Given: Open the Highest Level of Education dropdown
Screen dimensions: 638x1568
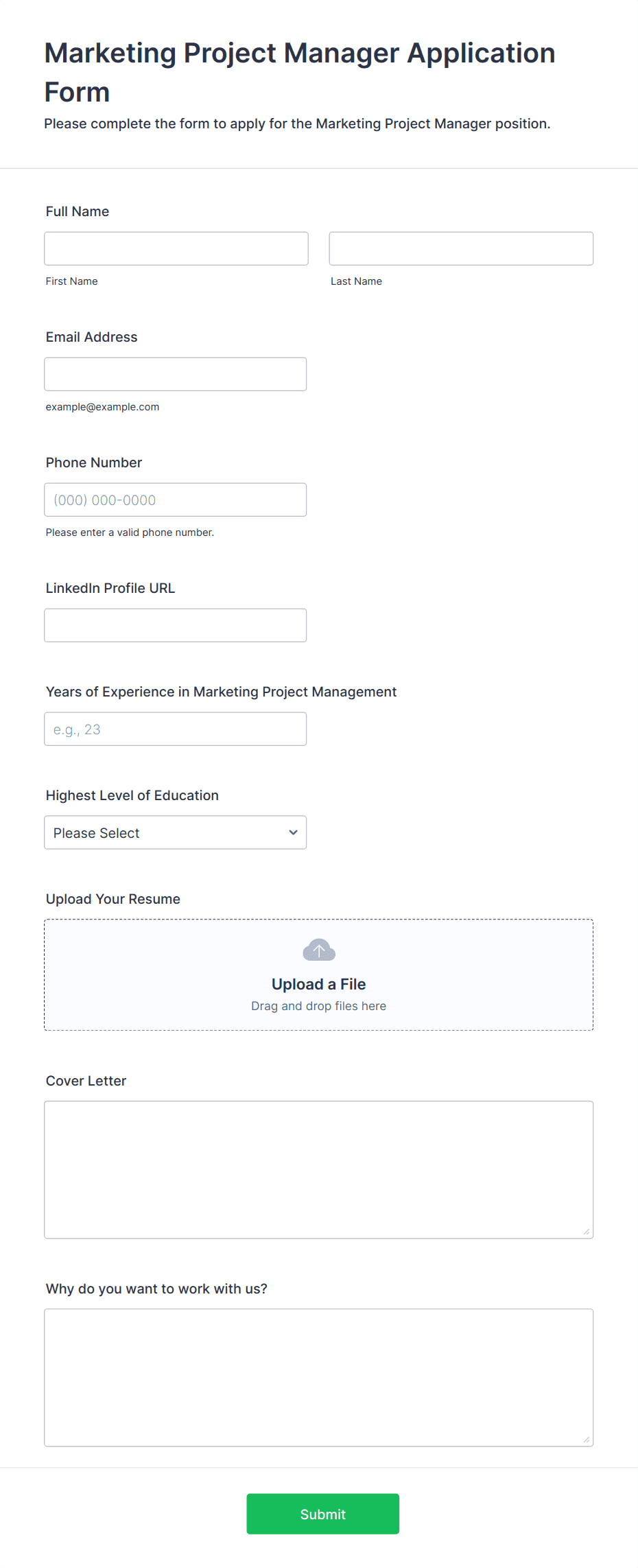Looking at the screenshot, I should point(176,832).
